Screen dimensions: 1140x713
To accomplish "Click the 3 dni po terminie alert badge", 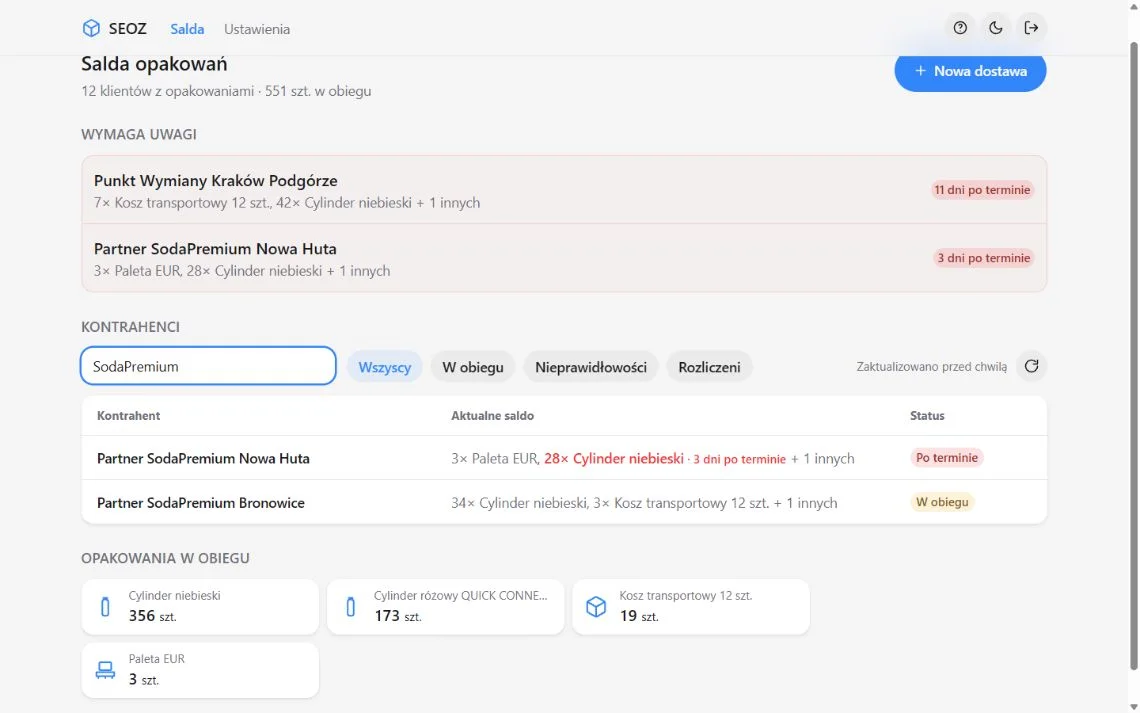I will (x=984, y=258).
